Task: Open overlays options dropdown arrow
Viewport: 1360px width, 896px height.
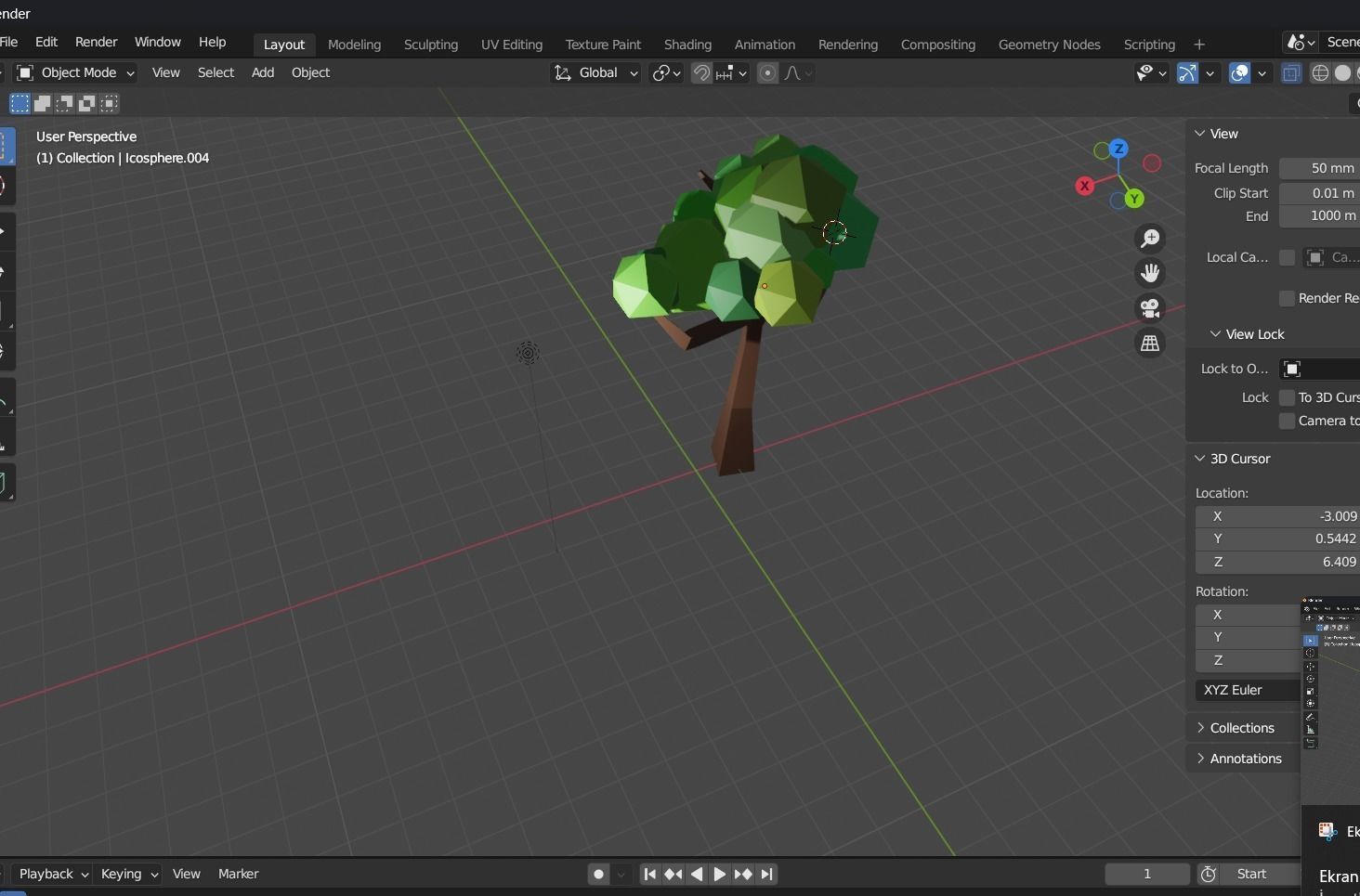Action: point(1262,72)
